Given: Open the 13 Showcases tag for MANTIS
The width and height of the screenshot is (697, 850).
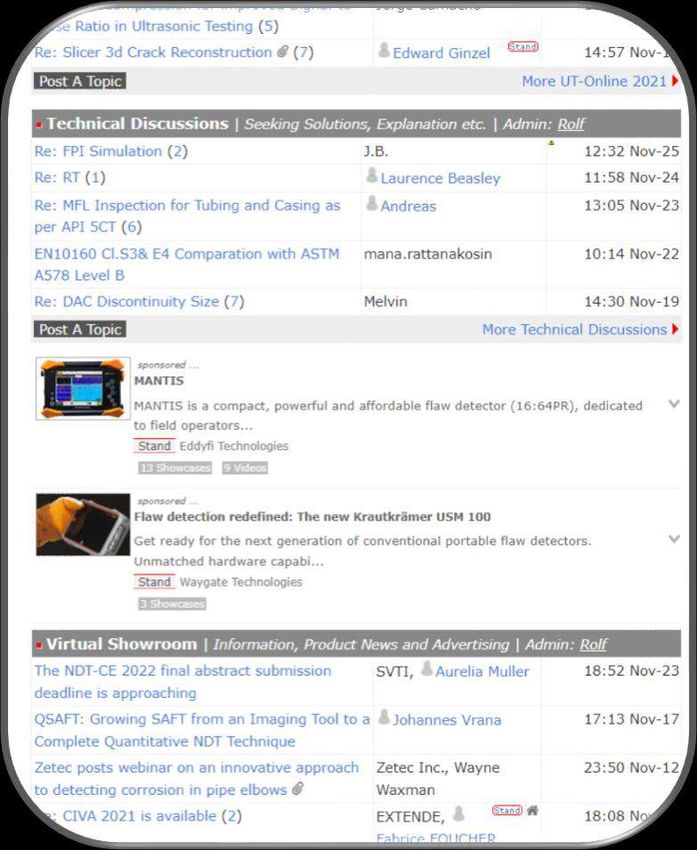Looking at the screenshot, I should [x=175, y=468].
